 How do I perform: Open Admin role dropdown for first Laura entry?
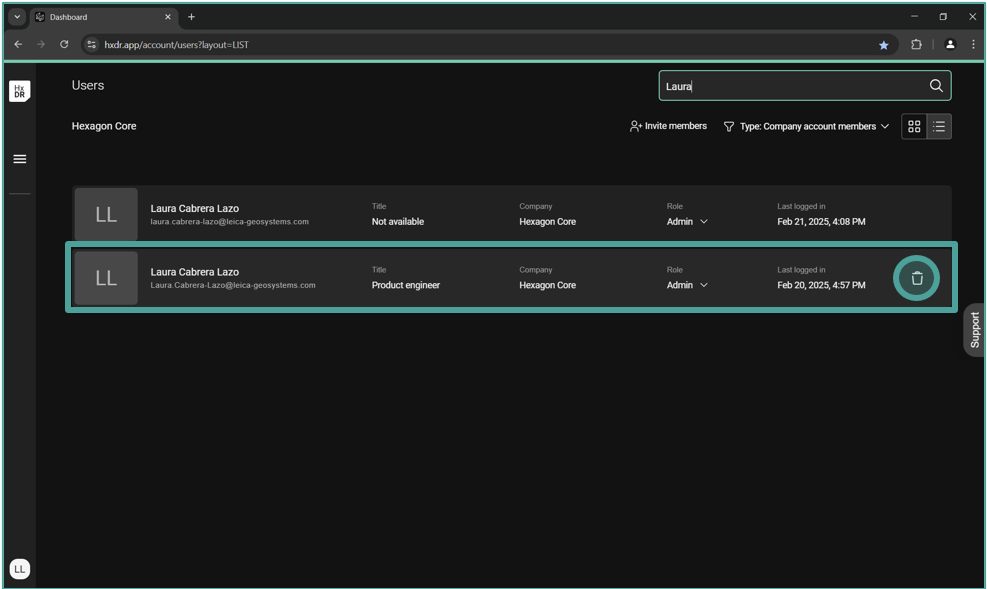687,222
